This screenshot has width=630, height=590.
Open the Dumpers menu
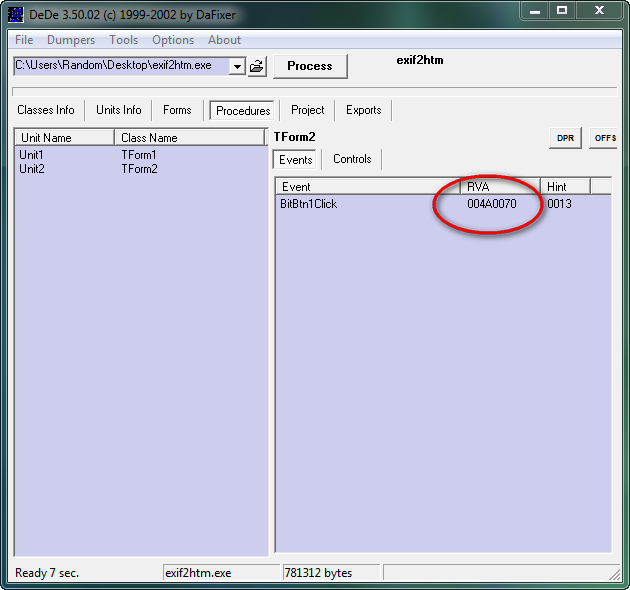71,40
